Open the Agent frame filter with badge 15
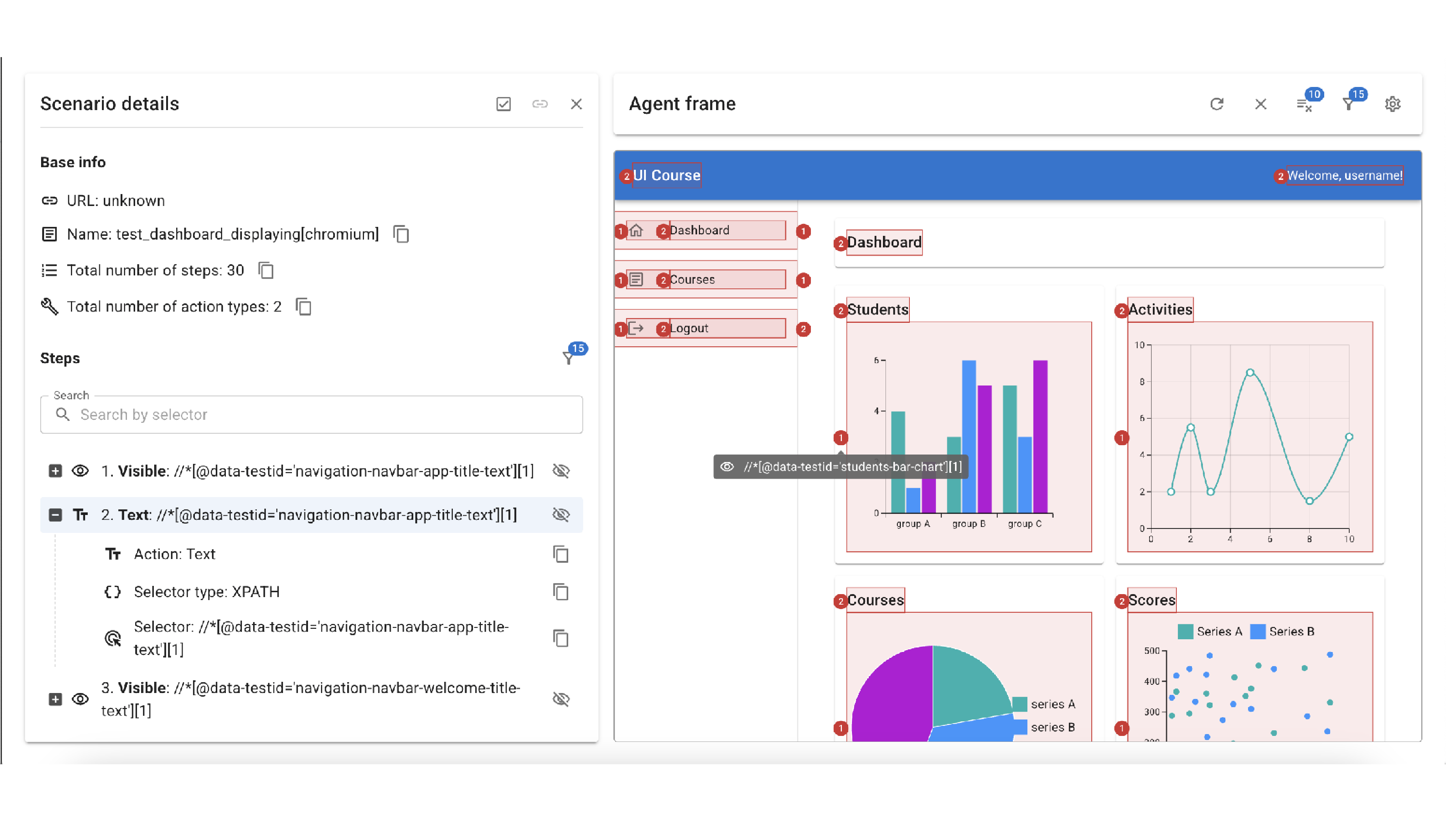Image resolution: width=1456 pixels, height=821 pixels. point(1348,104)
